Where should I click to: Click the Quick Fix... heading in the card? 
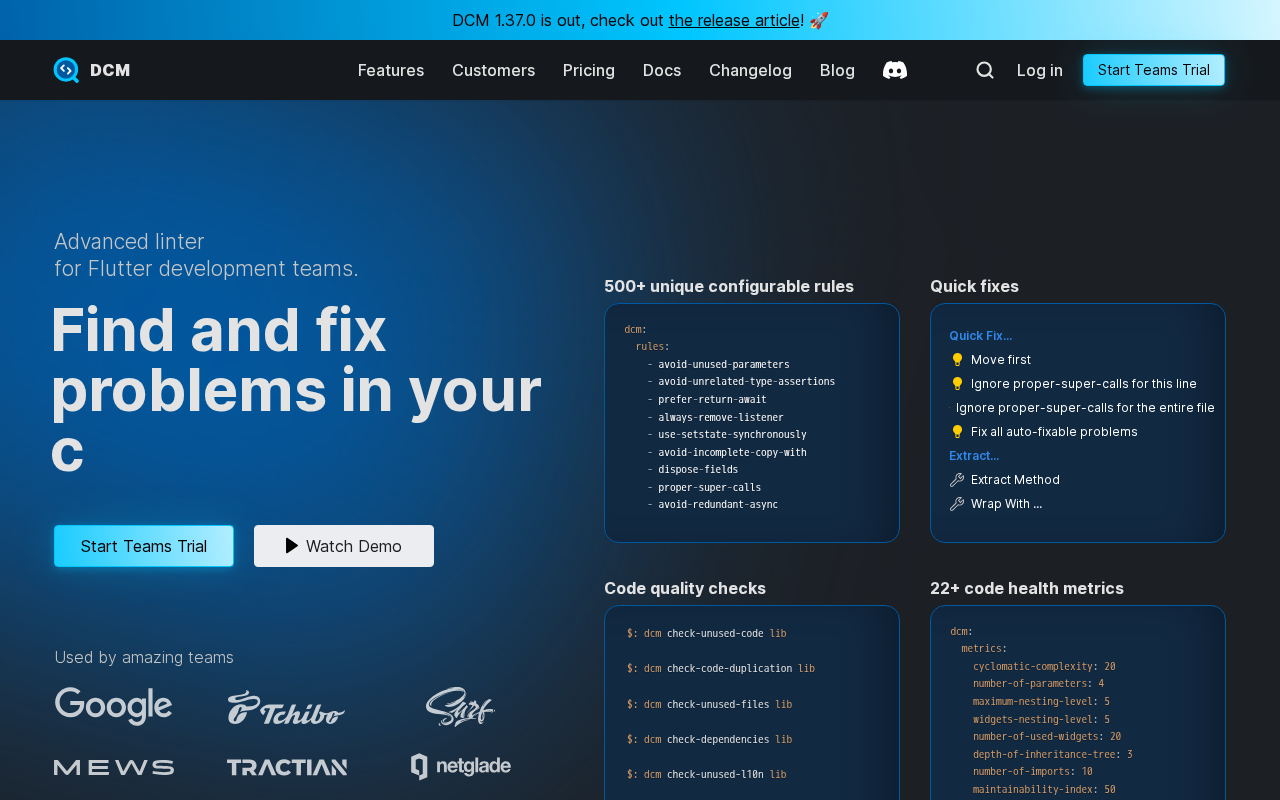point(981,336)
